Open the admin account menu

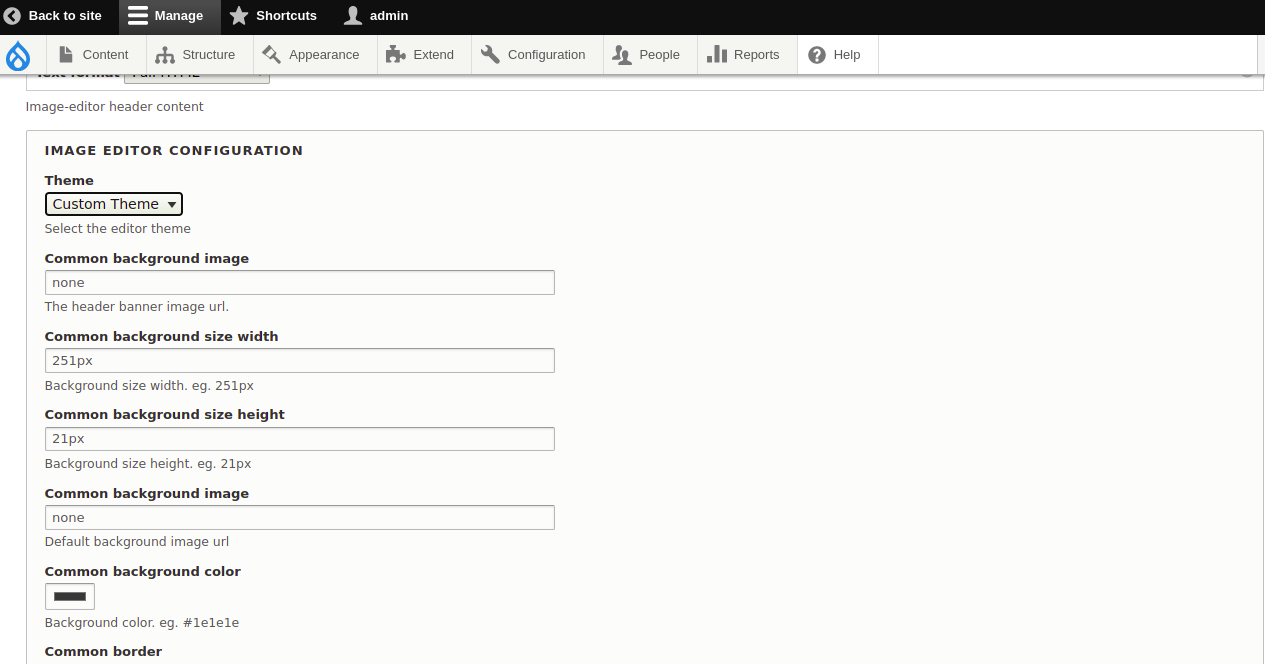point(376,16)
